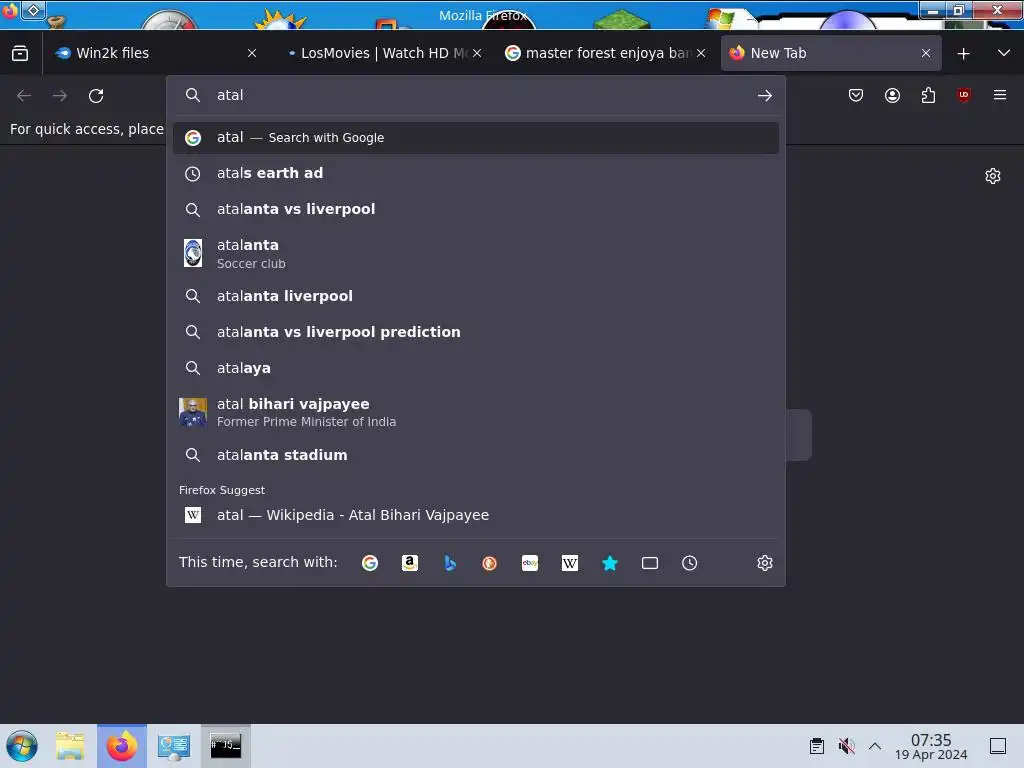Open clipboard tray icon
Screen dimensions: 1024x768
click(816, 746)
